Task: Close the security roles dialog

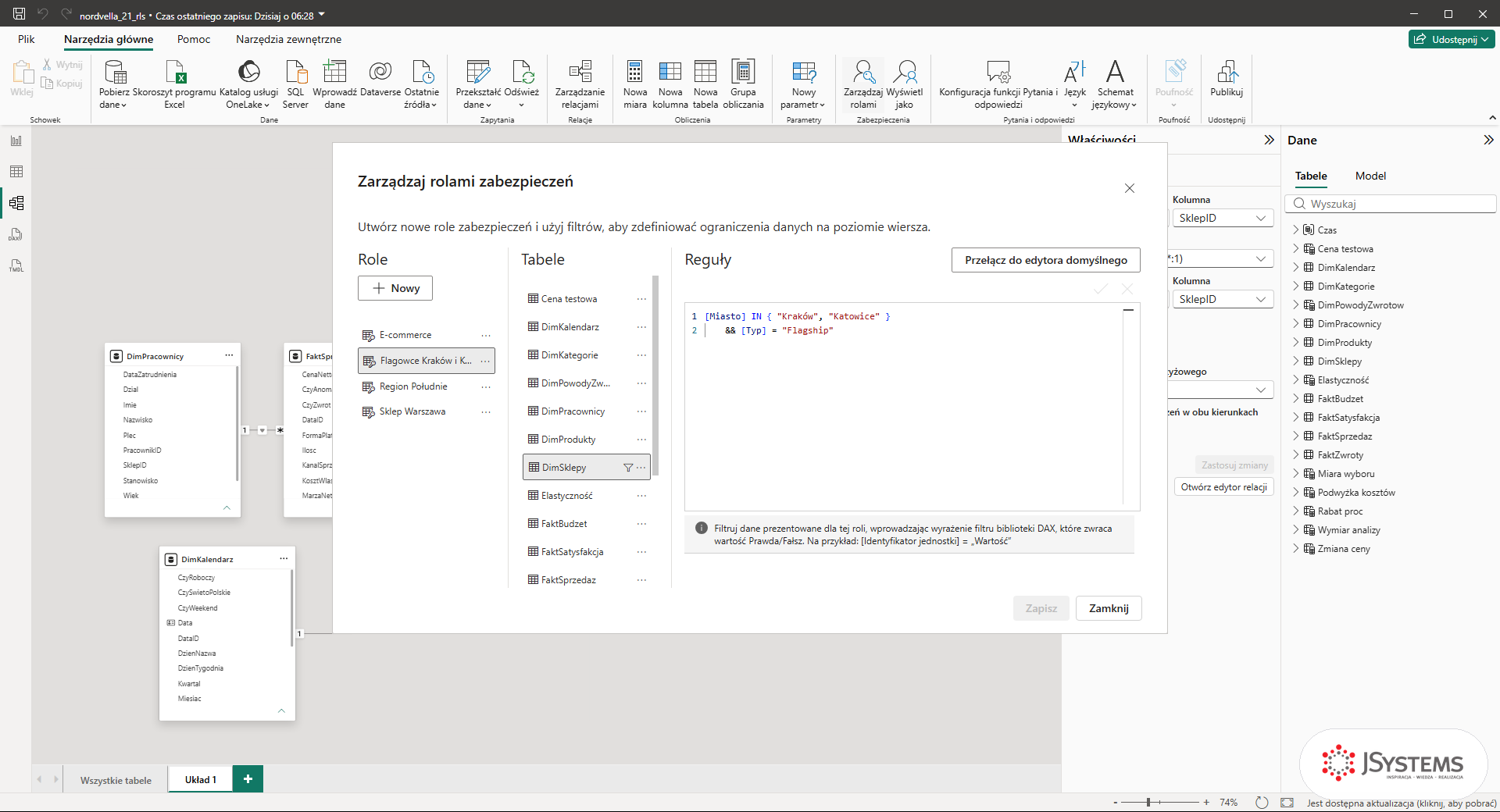Action: coord(1129,188)
